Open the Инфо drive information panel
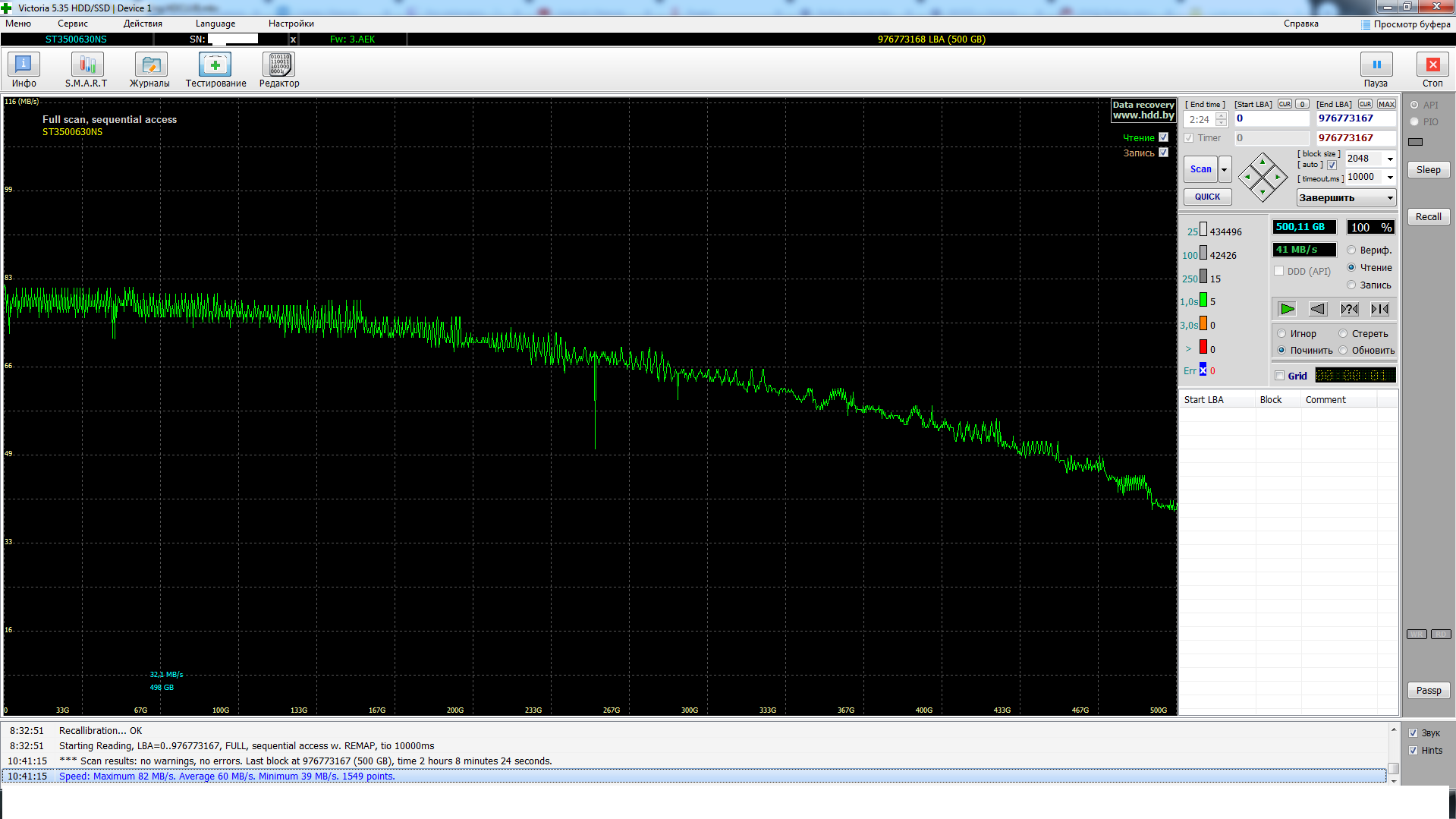1456x819 pixels. pyautogui.click(x=24, y=70)
